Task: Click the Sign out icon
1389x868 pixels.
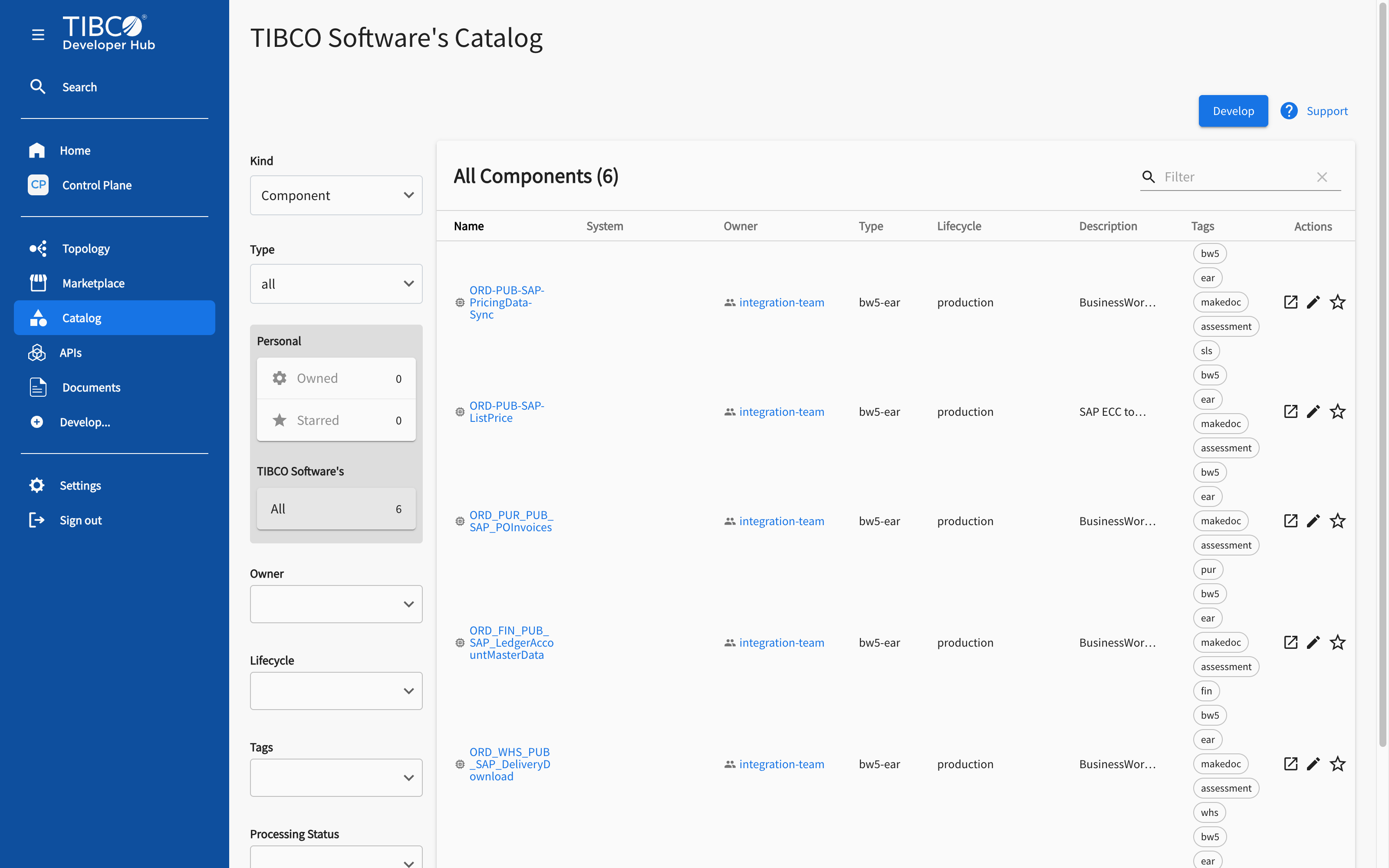Action: pos(37,520)
